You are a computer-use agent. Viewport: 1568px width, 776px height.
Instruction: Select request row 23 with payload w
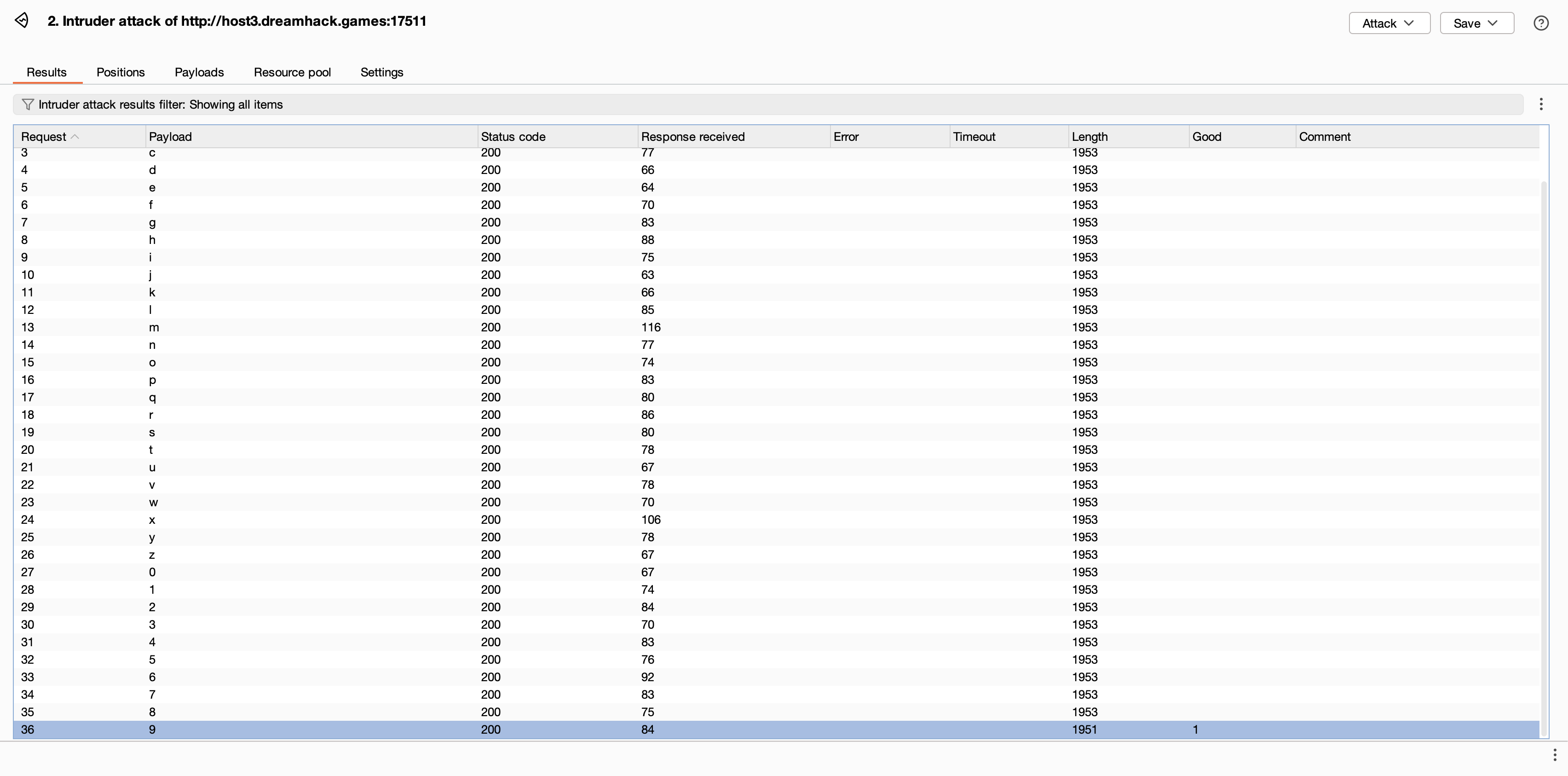tap(777, 502)
